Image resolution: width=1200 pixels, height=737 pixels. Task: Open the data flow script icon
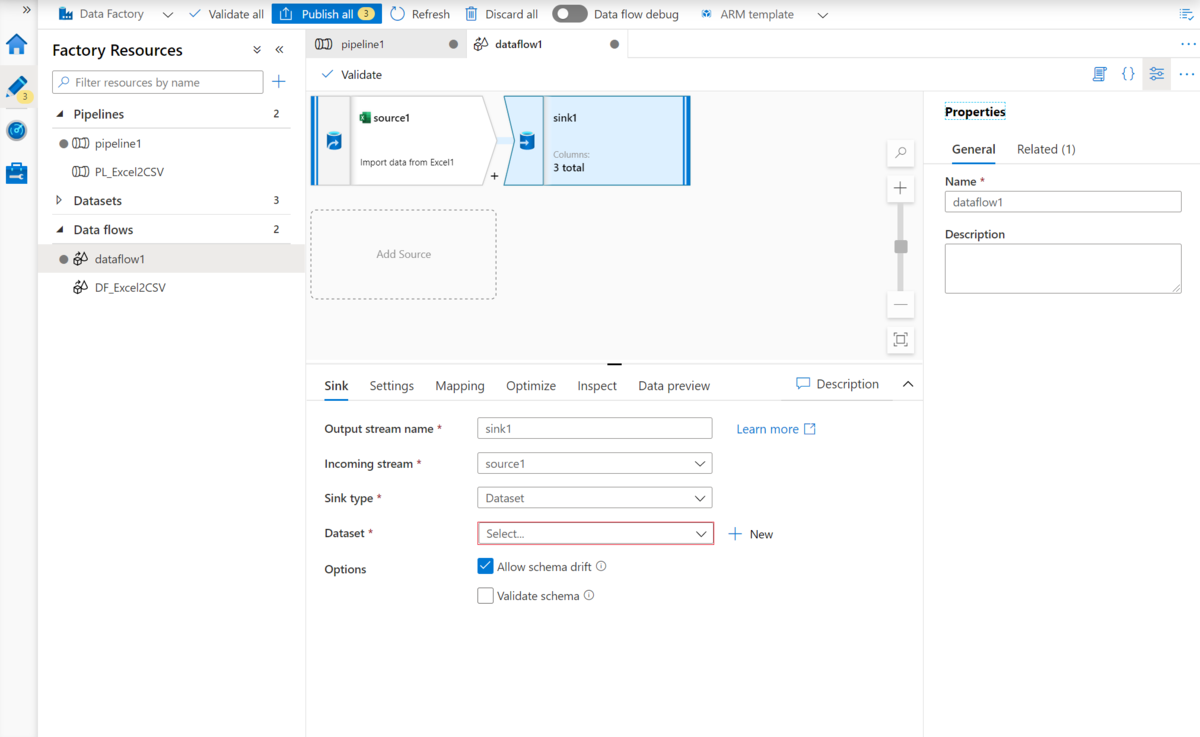coord(1099,74)
